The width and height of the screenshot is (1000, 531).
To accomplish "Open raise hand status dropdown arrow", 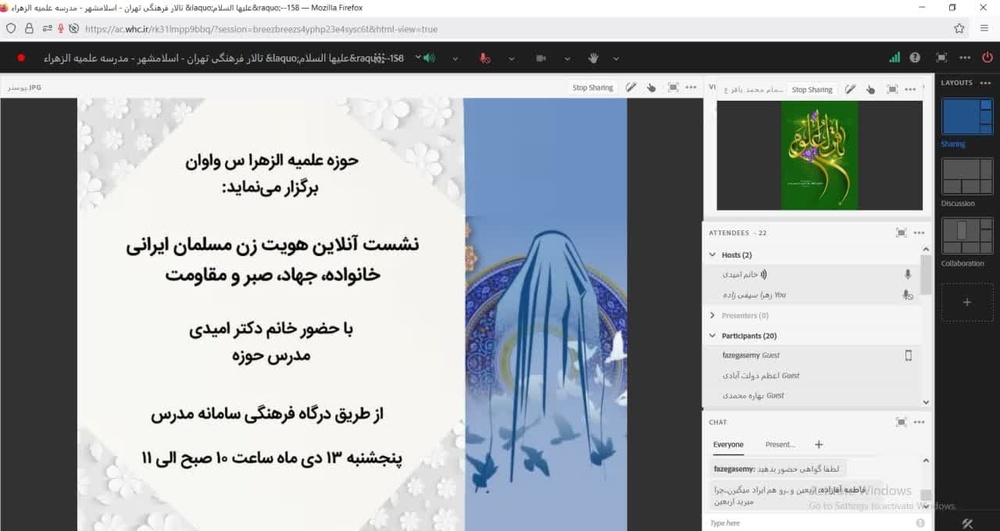I will [616, 59].
